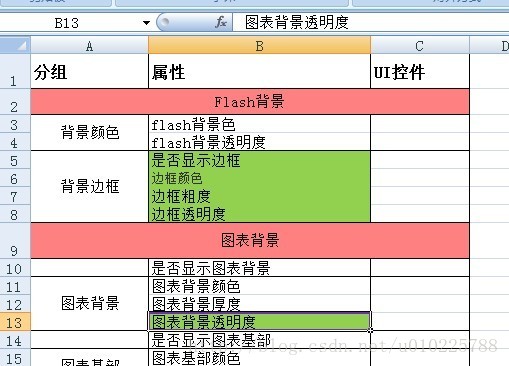The image size is (509, 366).
Task: Click the red 图表背景 section row
Action: [x=250, y=241]
